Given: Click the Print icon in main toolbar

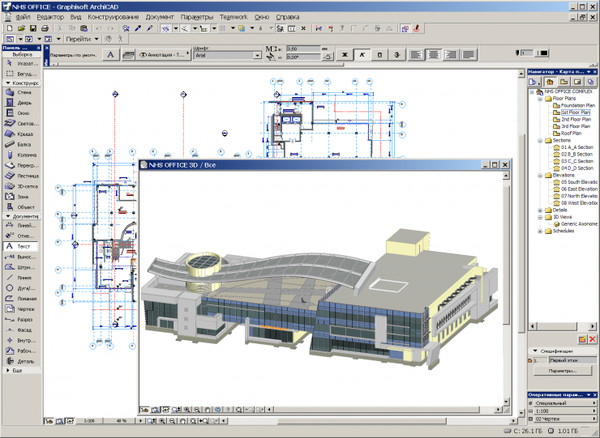Looking at the screenshot, I should pos(45,28).
